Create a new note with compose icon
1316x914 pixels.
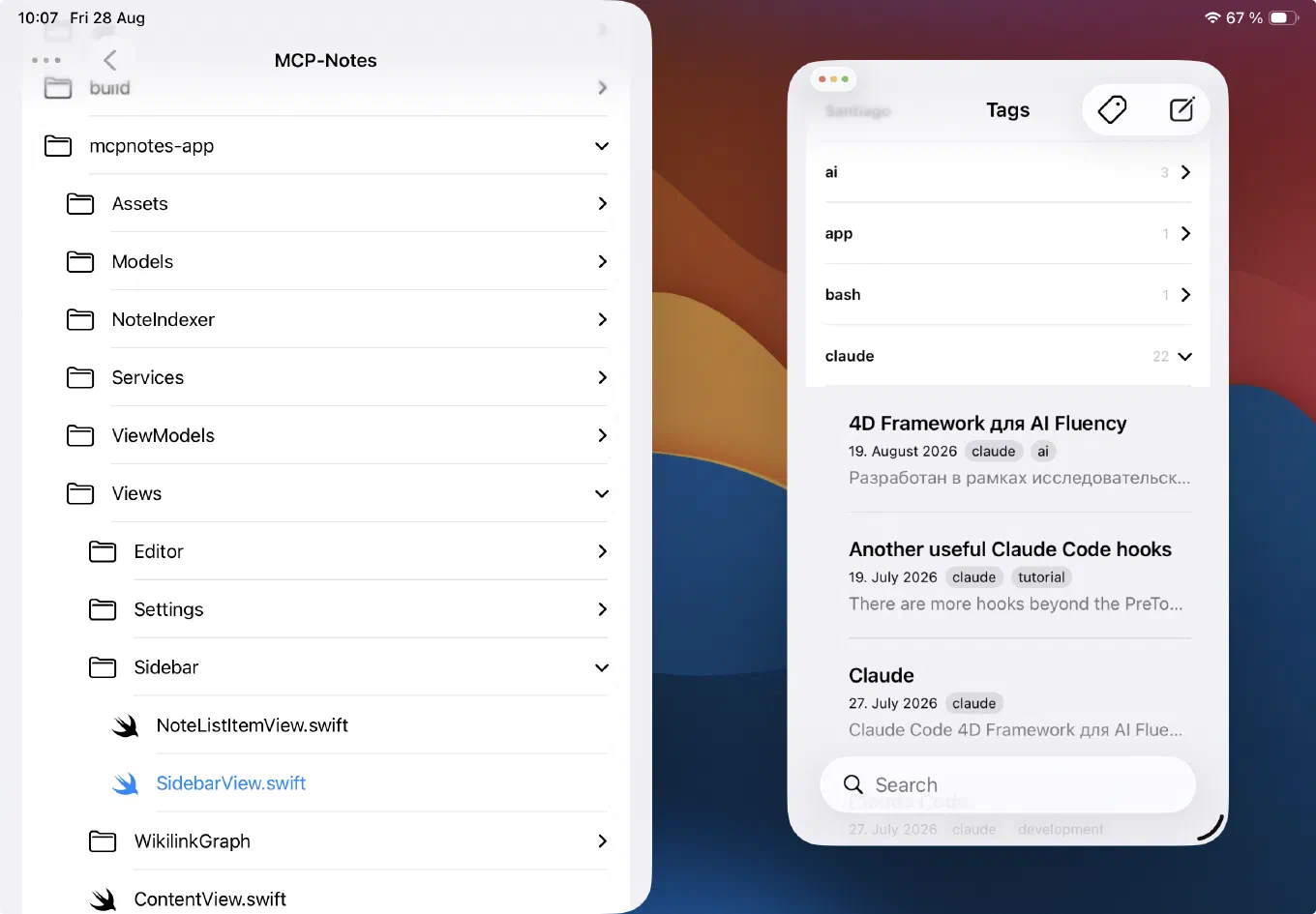pyautogui.click(x=1181, y=109)
